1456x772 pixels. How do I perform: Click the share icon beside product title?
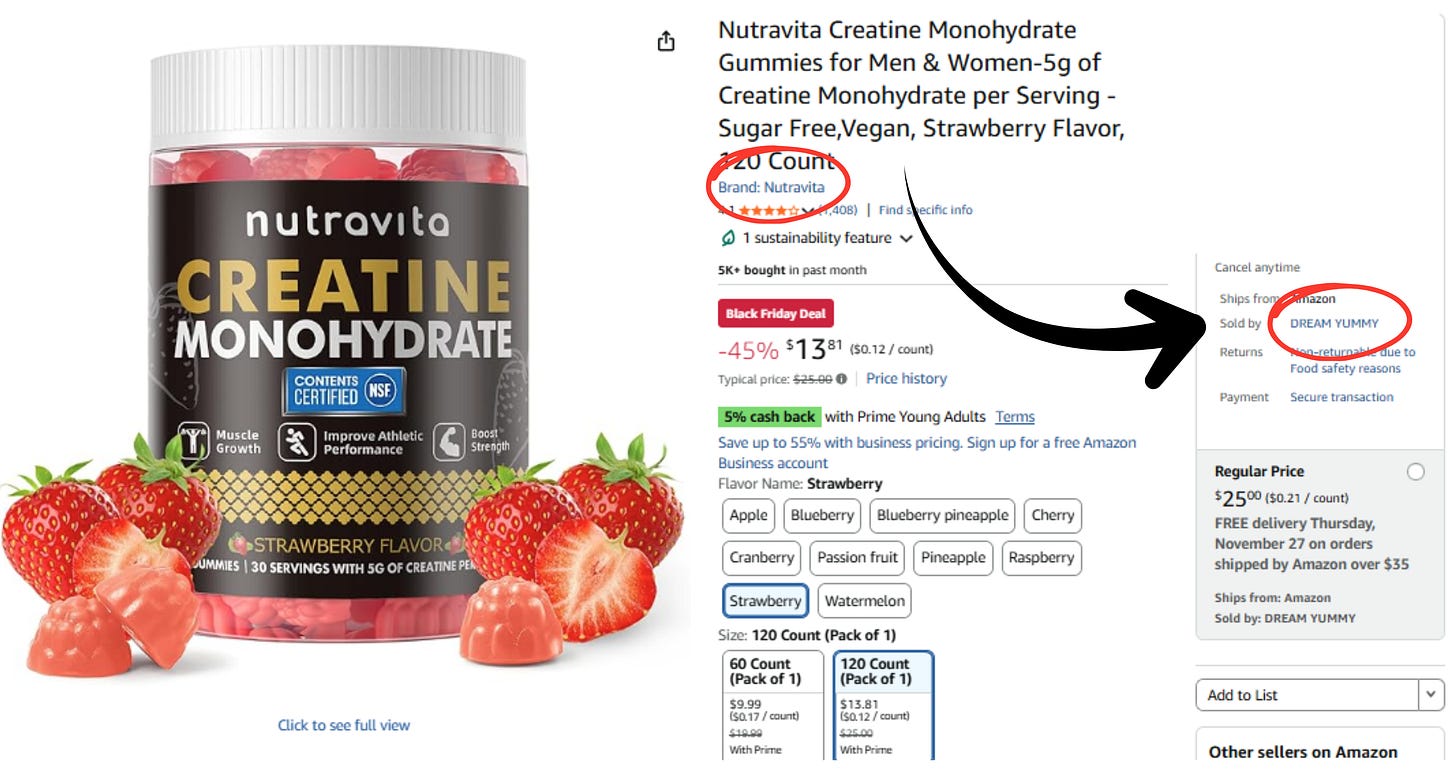(x=666, y=42)
